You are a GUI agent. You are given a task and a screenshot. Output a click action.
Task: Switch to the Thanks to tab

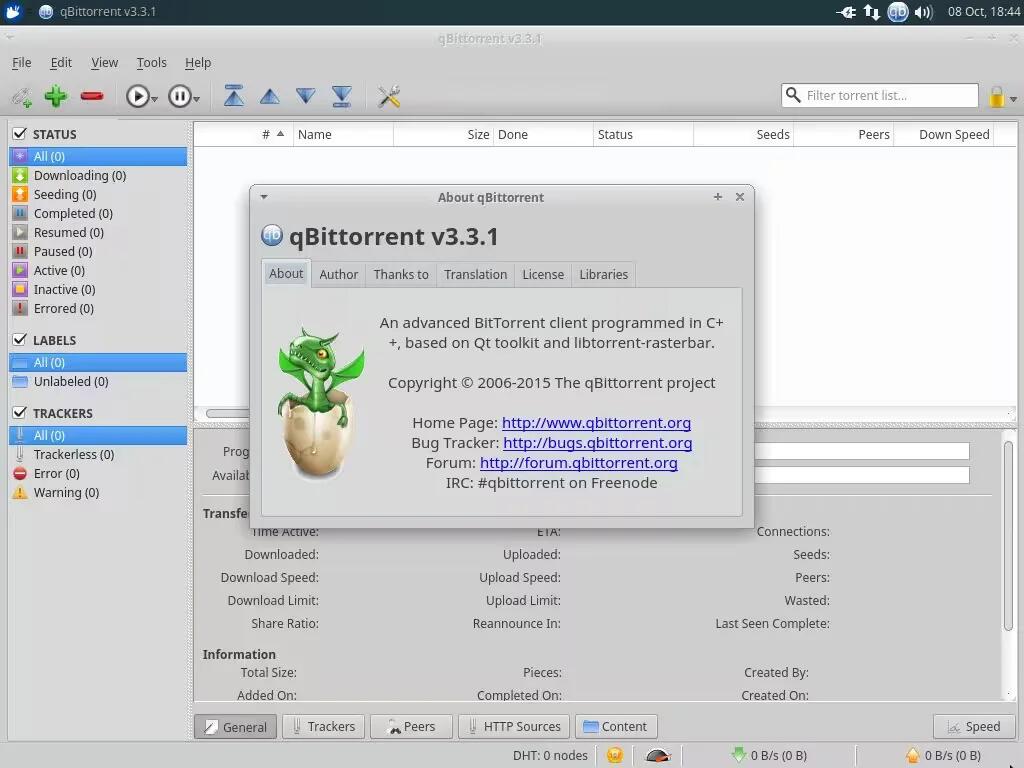[x=401, y=274]
